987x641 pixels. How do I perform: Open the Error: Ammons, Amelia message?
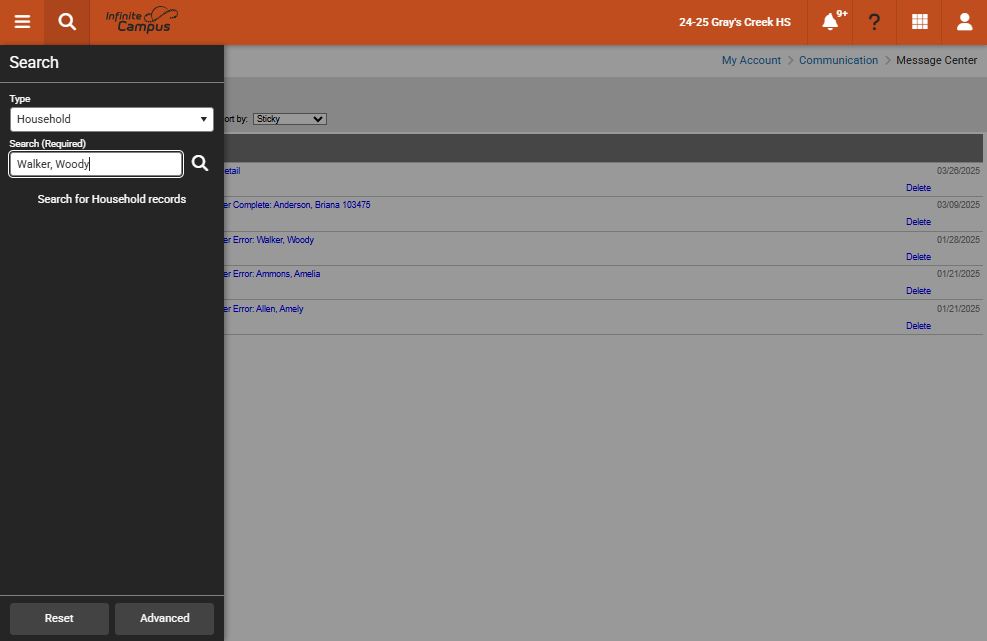click(x=273, y=274)
